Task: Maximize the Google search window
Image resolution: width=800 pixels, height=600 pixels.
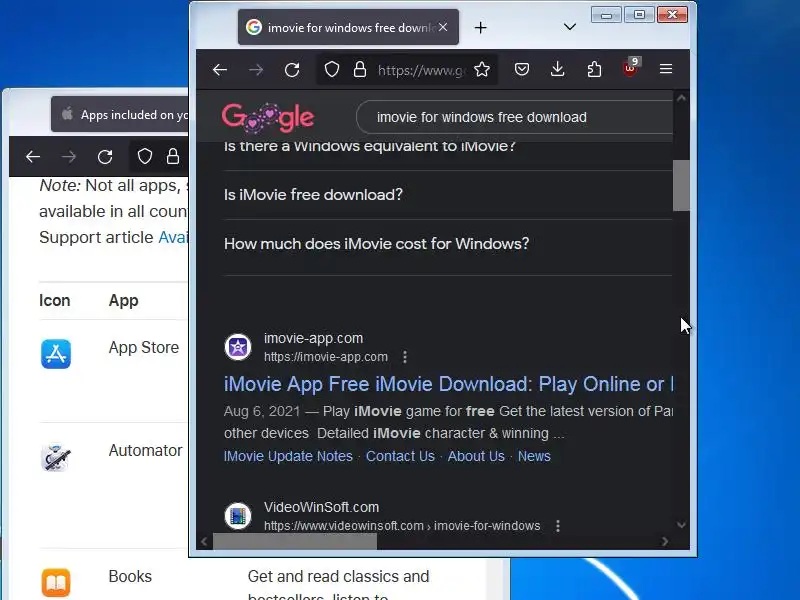Action: (639, 15)
